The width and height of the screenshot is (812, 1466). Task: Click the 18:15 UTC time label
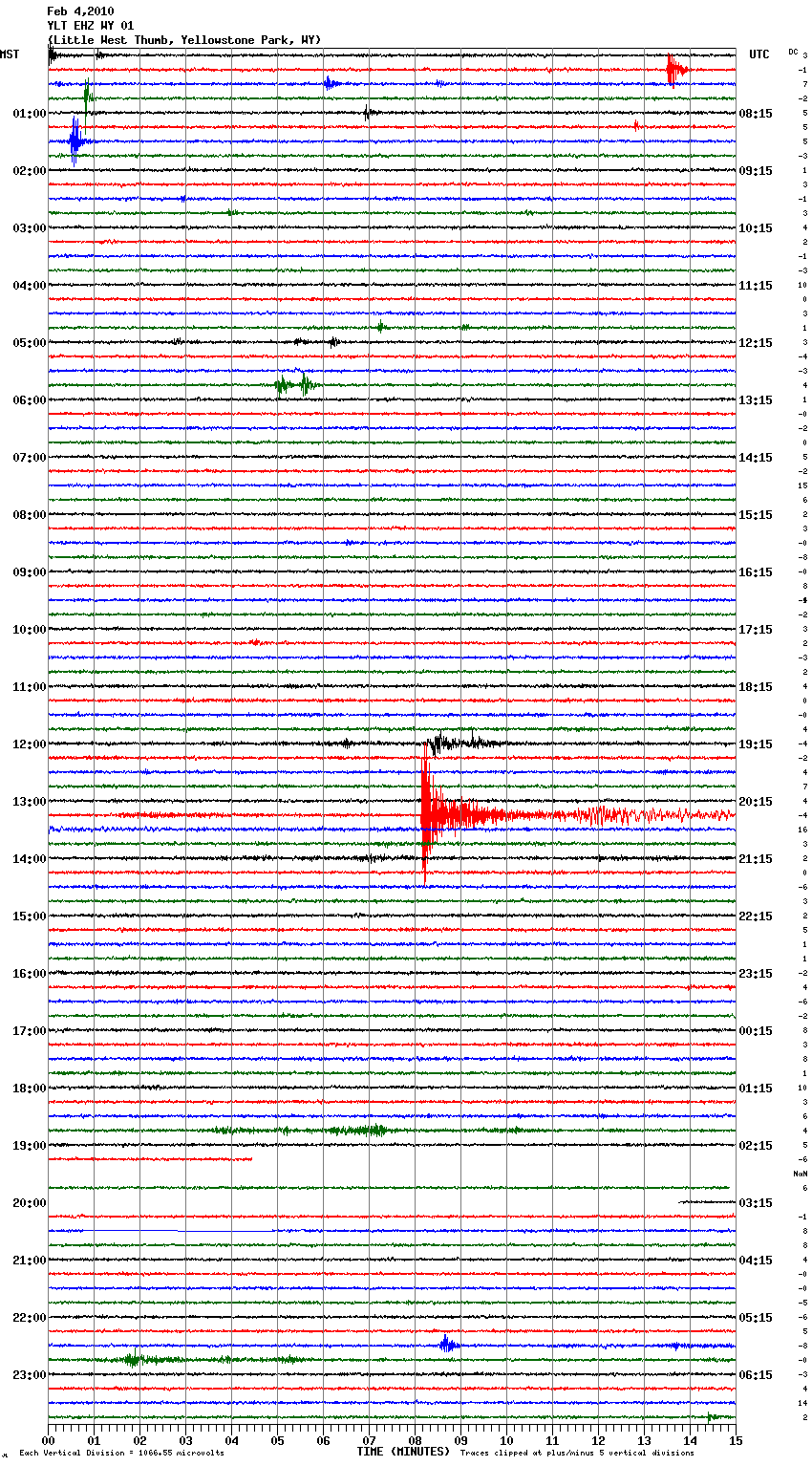pyautogui.click(x=756, y=687)
